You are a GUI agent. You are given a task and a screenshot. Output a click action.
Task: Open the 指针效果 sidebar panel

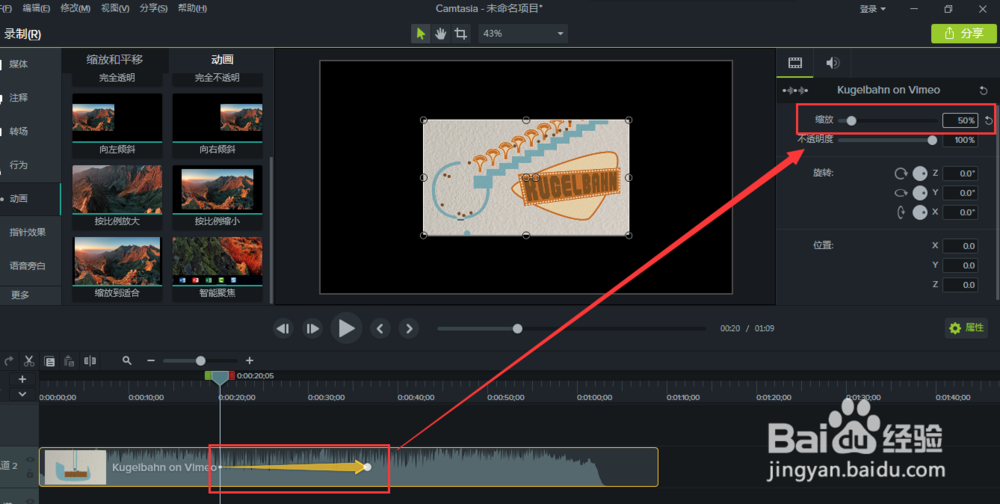click(x=27, y=232)
